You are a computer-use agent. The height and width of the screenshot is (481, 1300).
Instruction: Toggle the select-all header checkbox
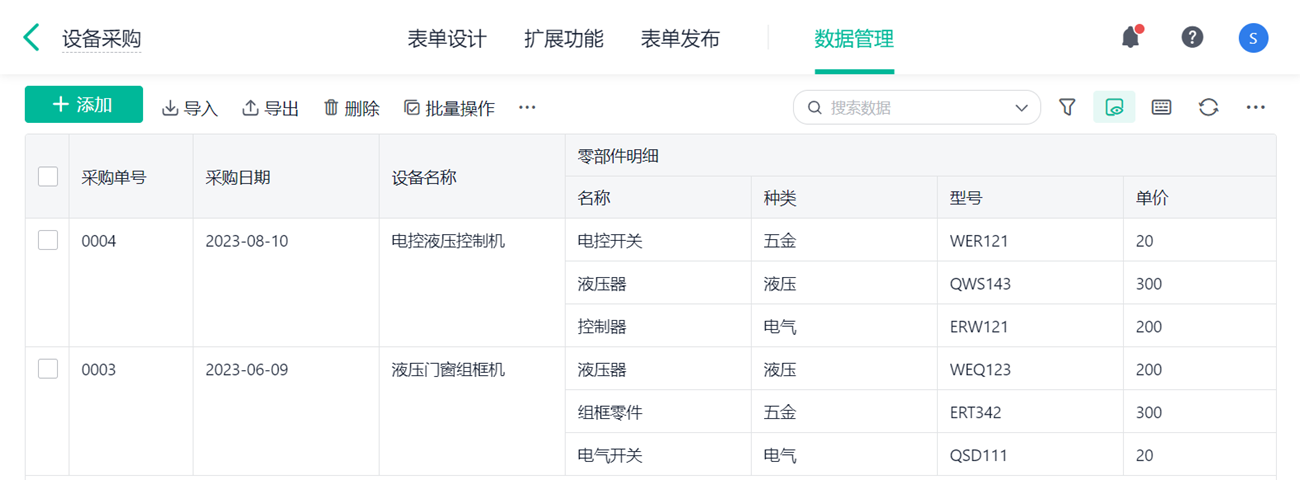pyautogui.click(x=48, y=176)
